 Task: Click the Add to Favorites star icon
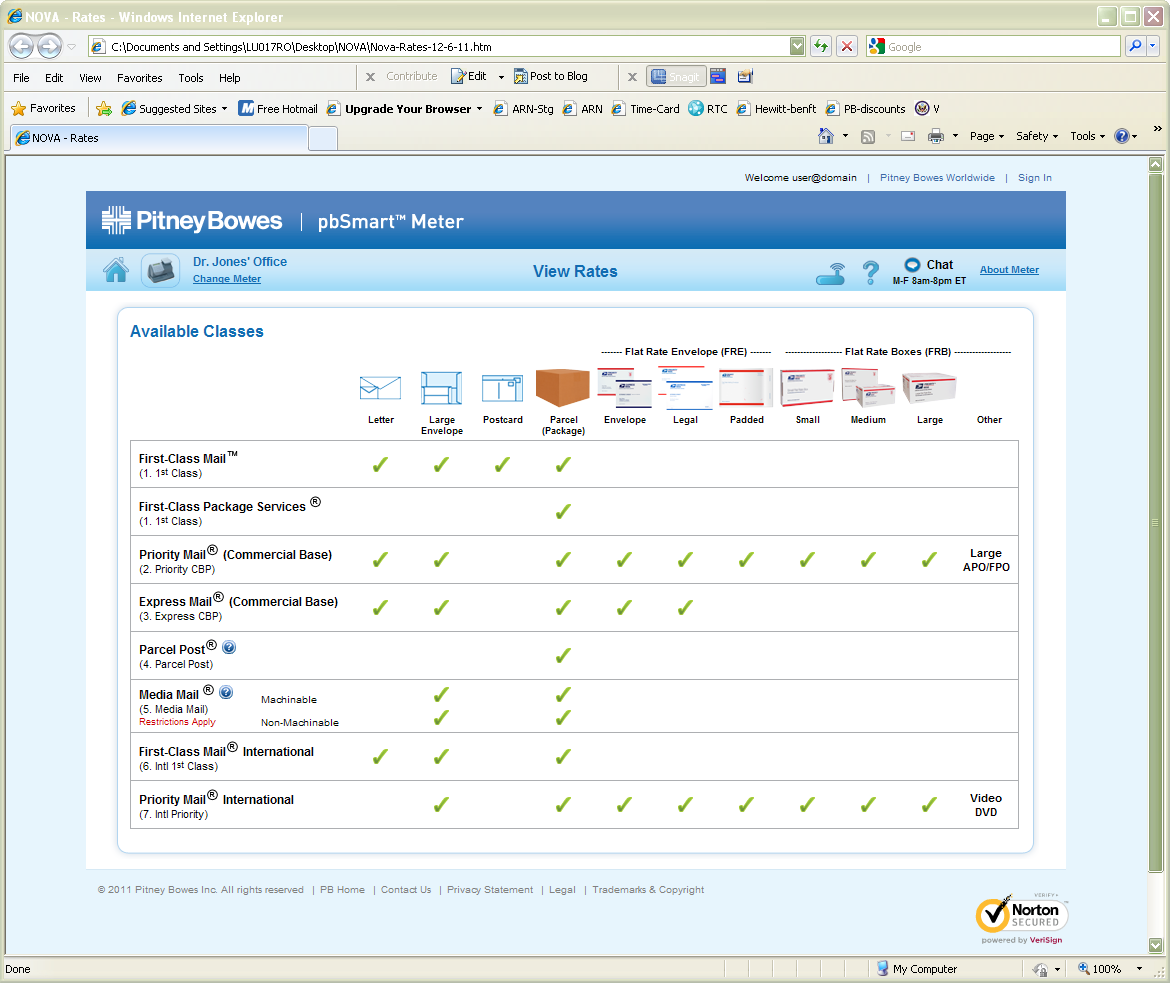(x=104, y=109)
